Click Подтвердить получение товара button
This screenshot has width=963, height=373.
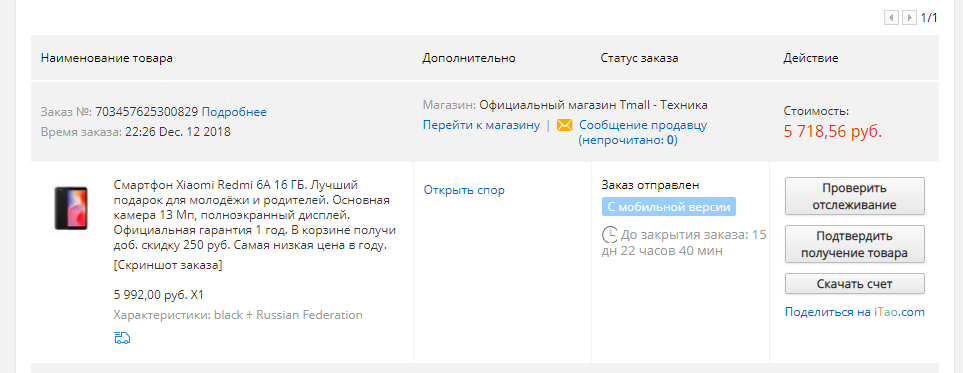(854, 245)
